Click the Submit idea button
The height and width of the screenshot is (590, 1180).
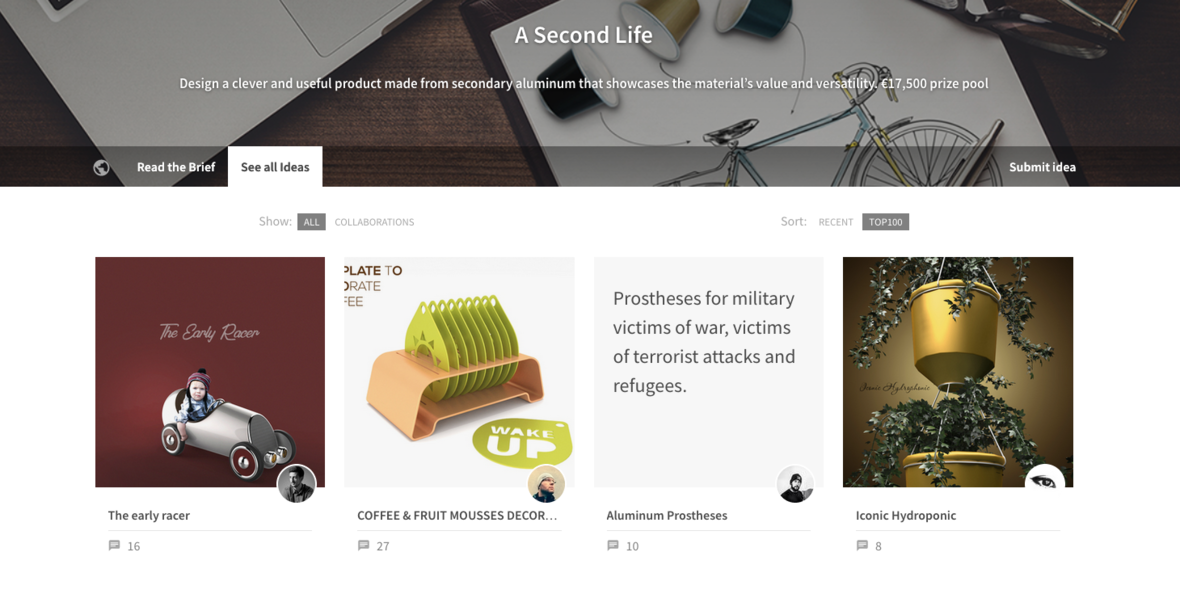point(1042,167)
